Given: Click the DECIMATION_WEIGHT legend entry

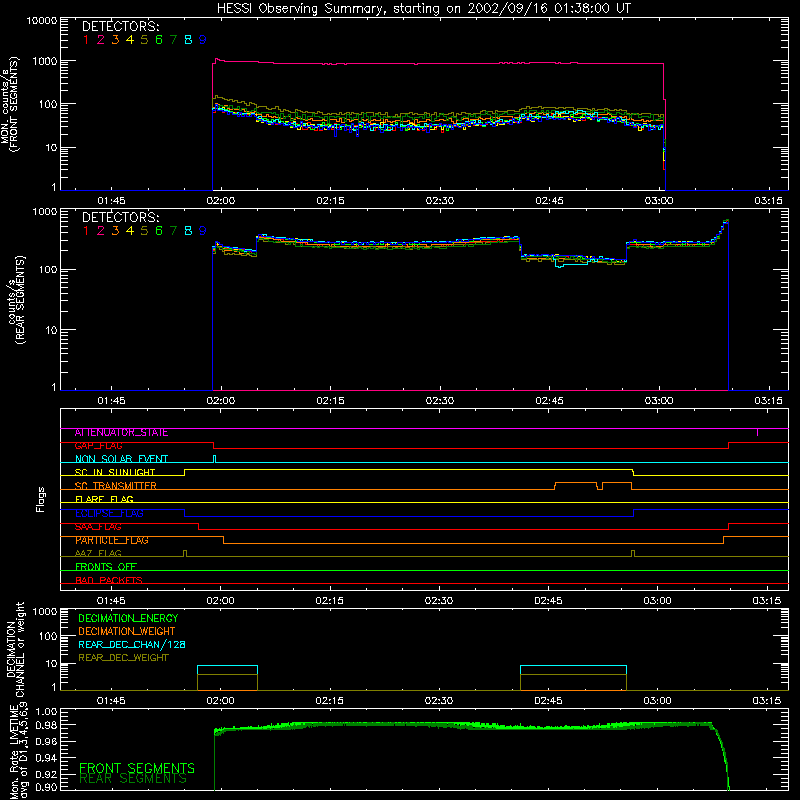Looking at the screenshot, I should 127,631.
